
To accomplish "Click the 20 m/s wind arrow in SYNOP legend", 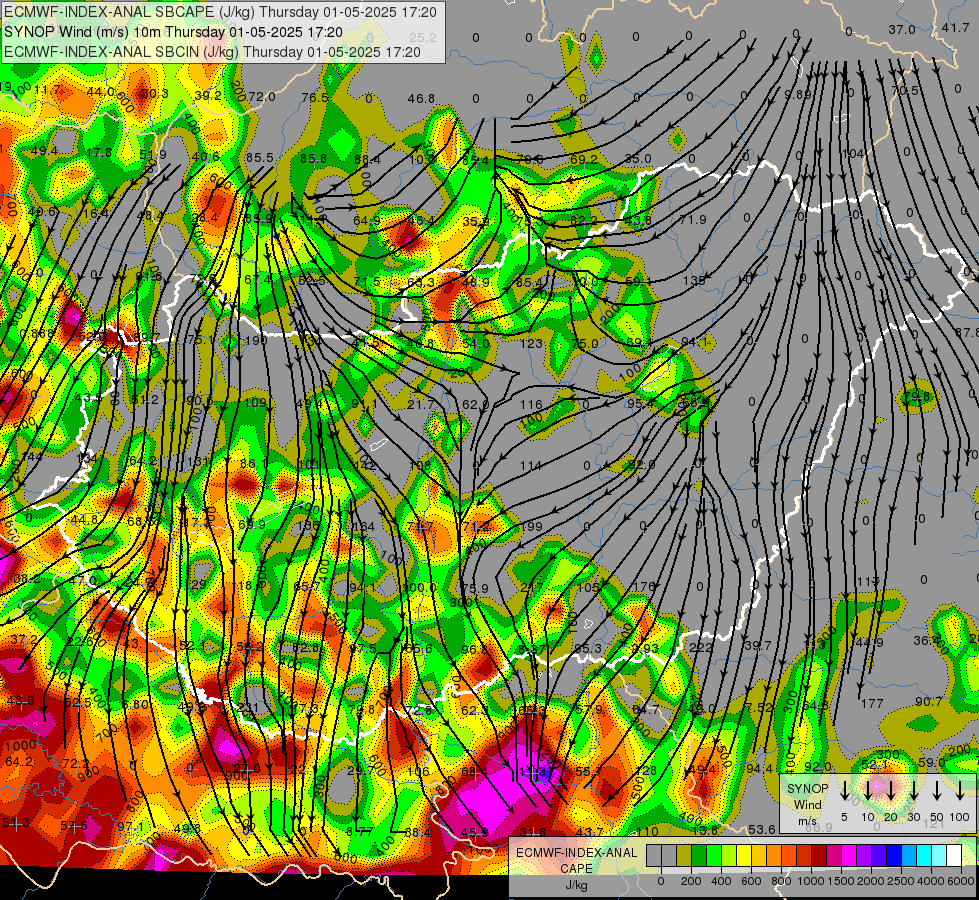I will click(891, 791).
